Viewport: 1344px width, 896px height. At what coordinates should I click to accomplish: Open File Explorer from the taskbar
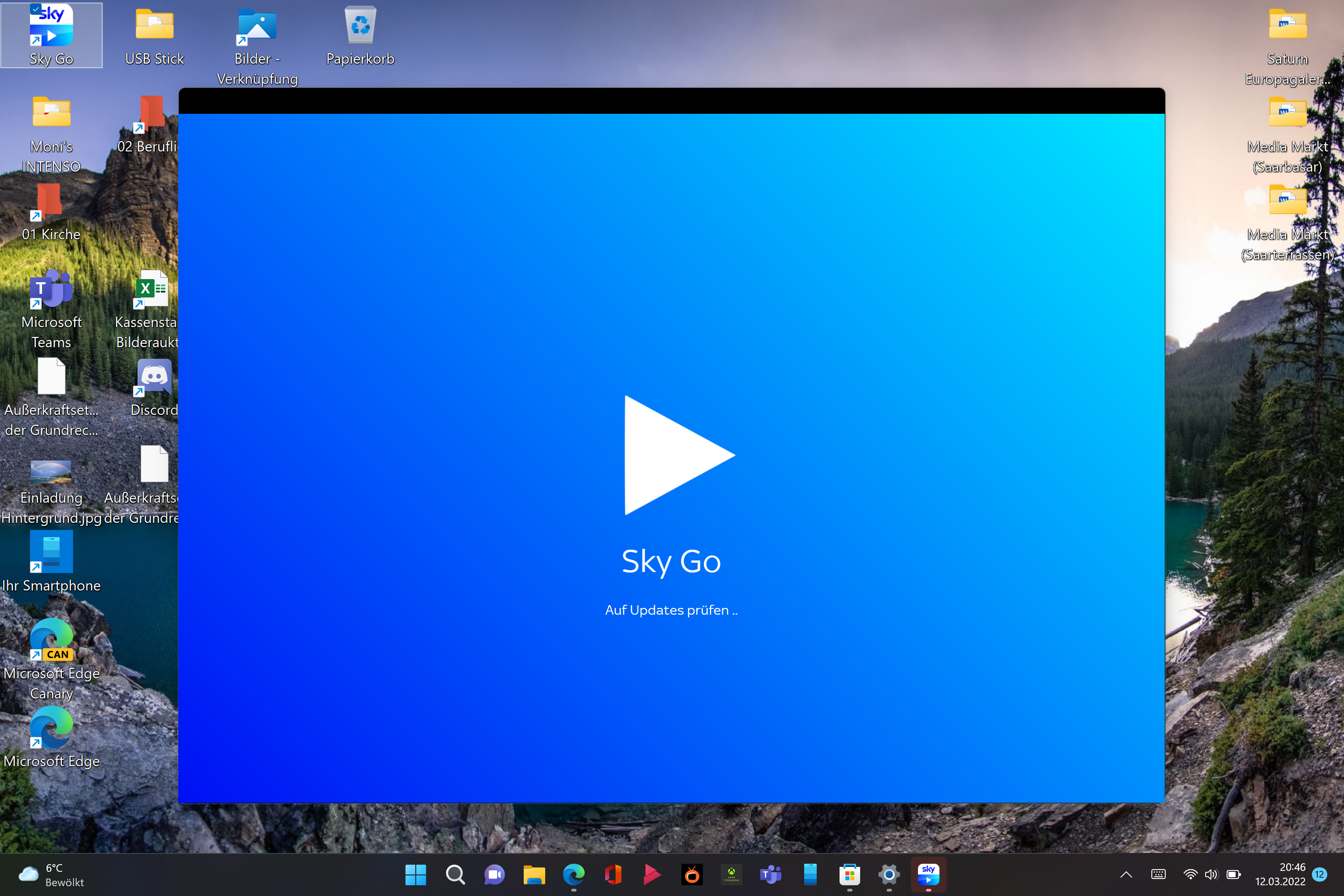coord(534,874)
